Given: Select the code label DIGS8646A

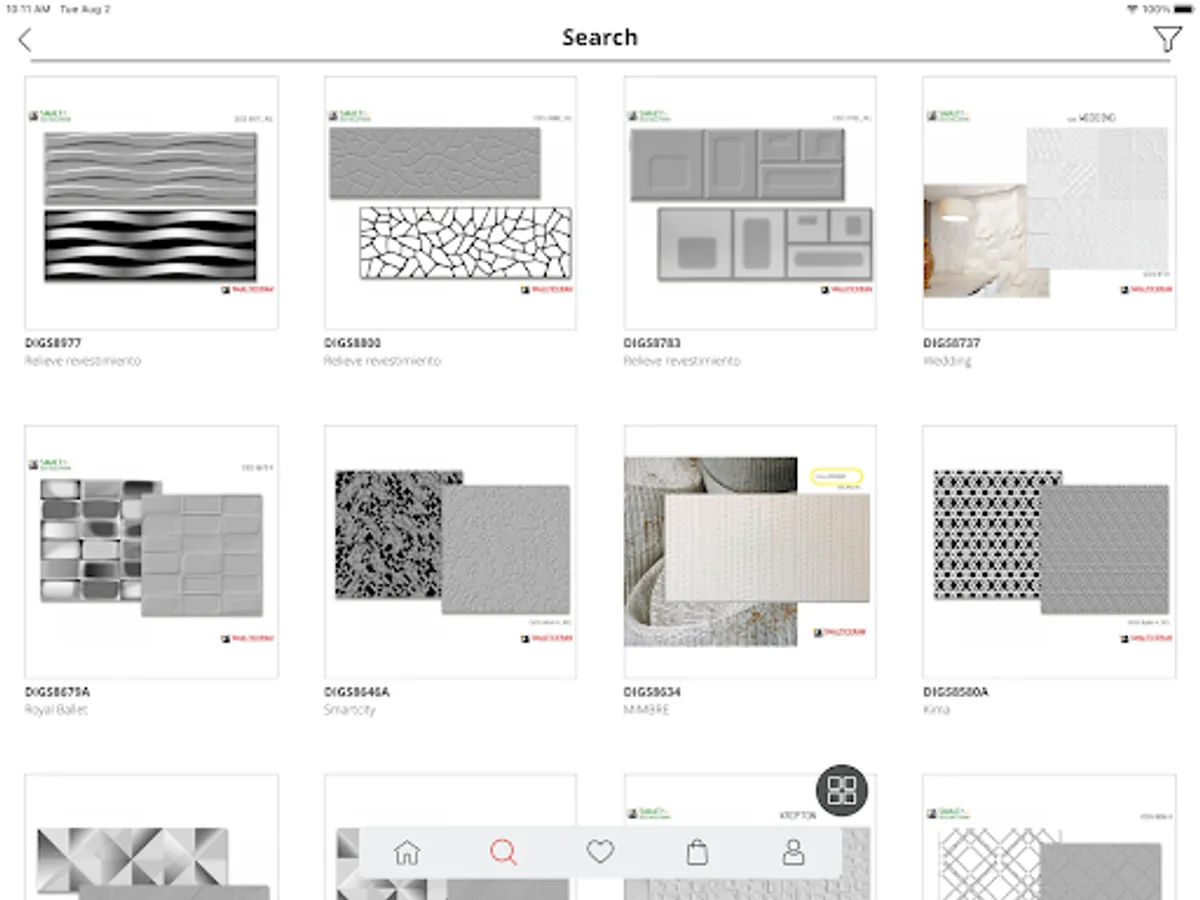Looking at the screenshot, I should point(357,692).
